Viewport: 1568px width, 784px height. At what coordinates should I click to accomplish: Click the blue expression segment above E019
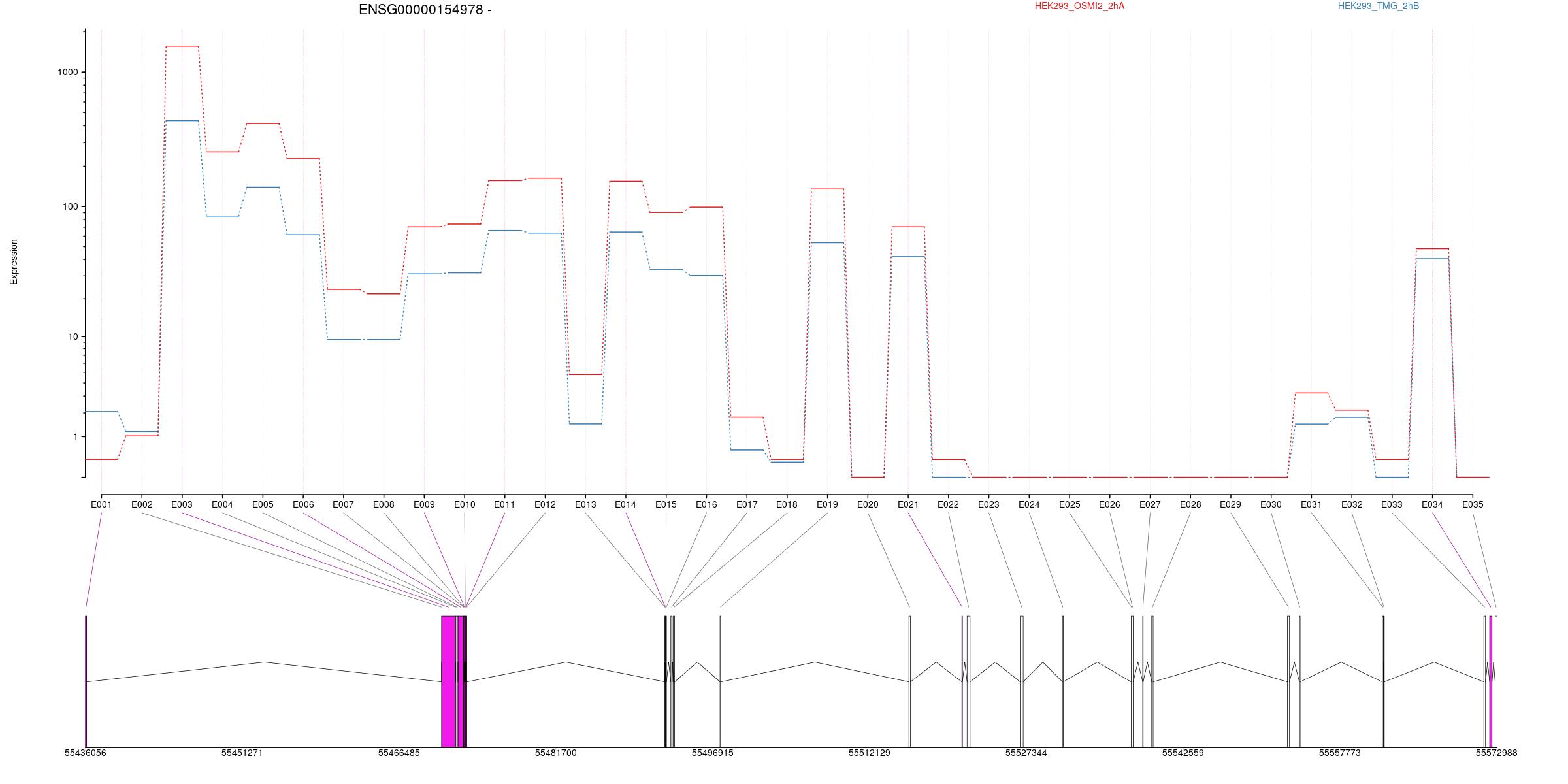[x=827, y=243]
